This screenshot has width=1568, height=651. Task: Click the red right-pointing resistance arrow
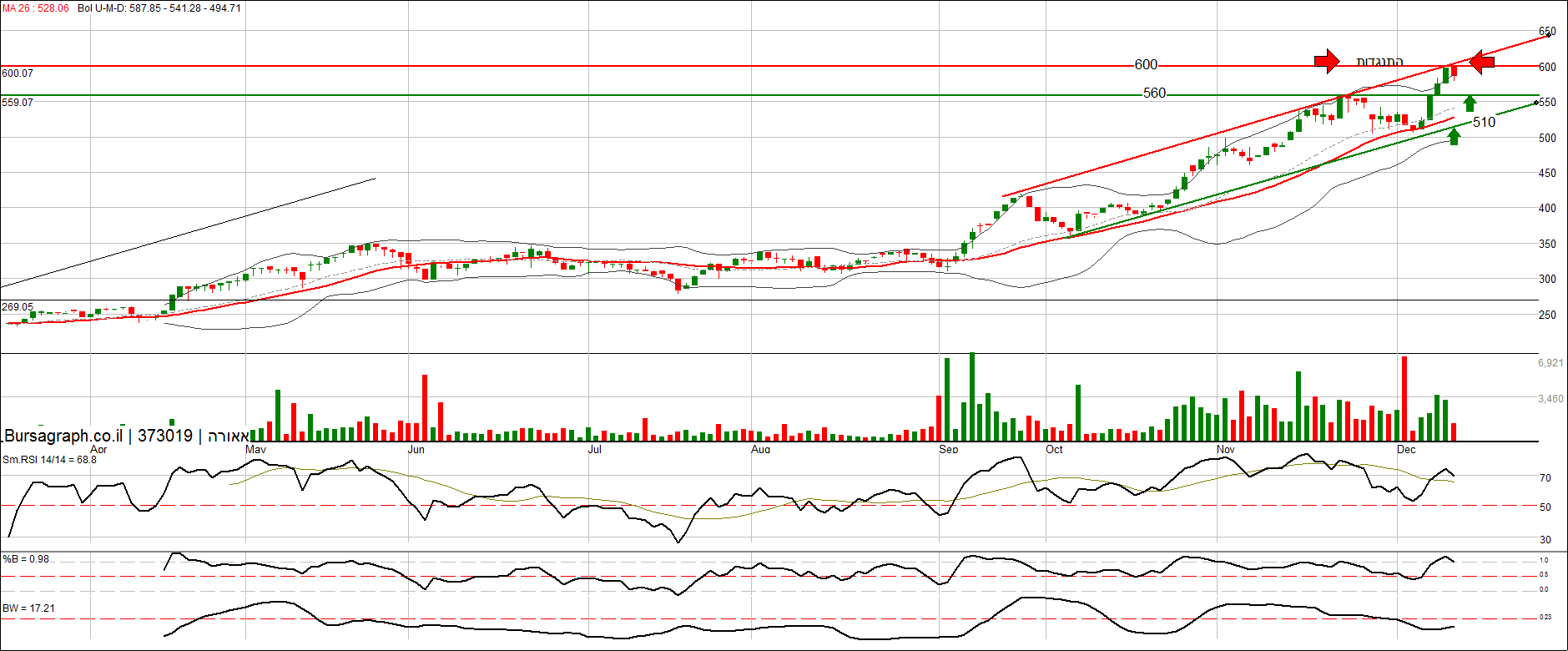tap(1326, 60)
